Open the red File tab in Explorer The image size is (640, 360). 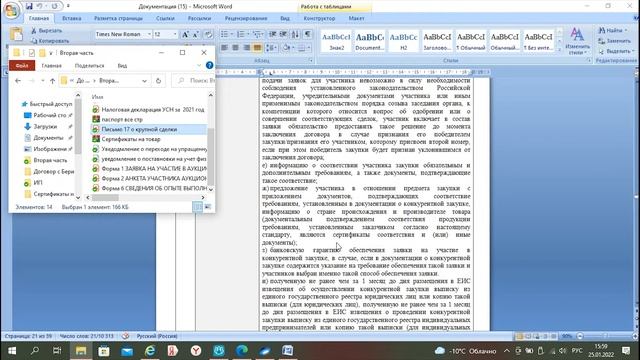(22, 65)
